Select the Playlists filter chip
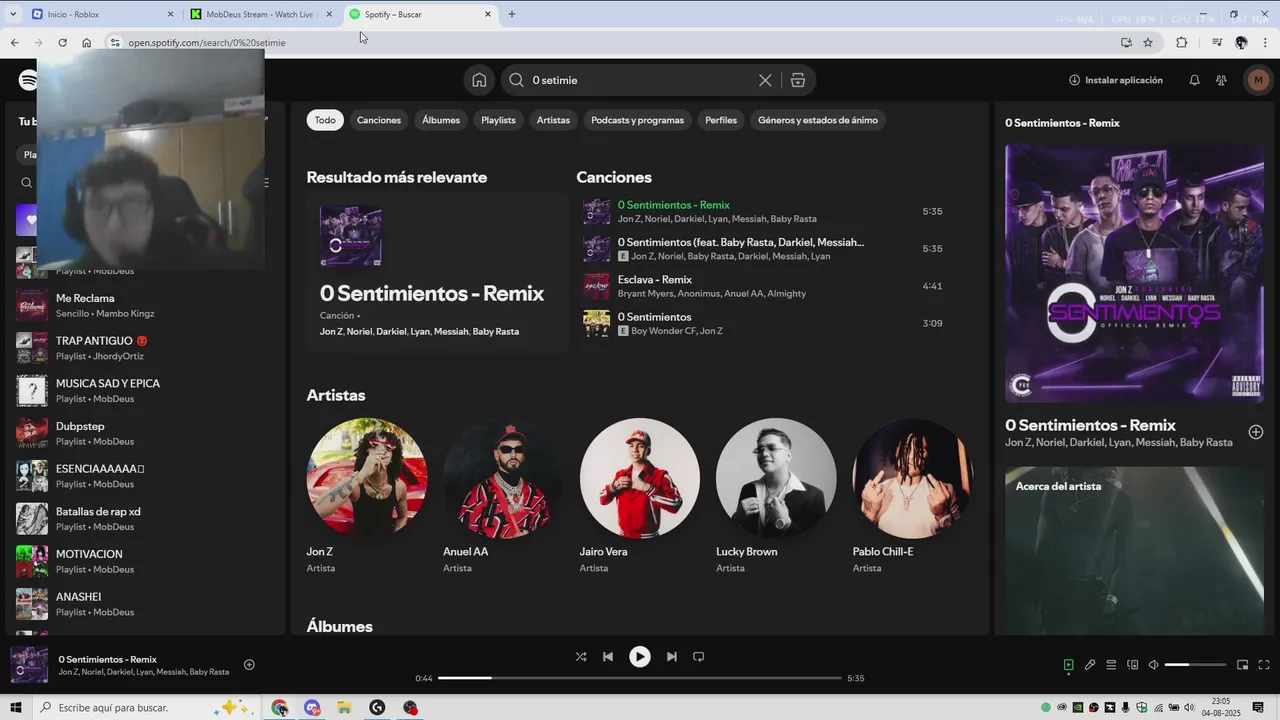The height and width of the screenshot is (720, 1280). click(x=498, y=120)
